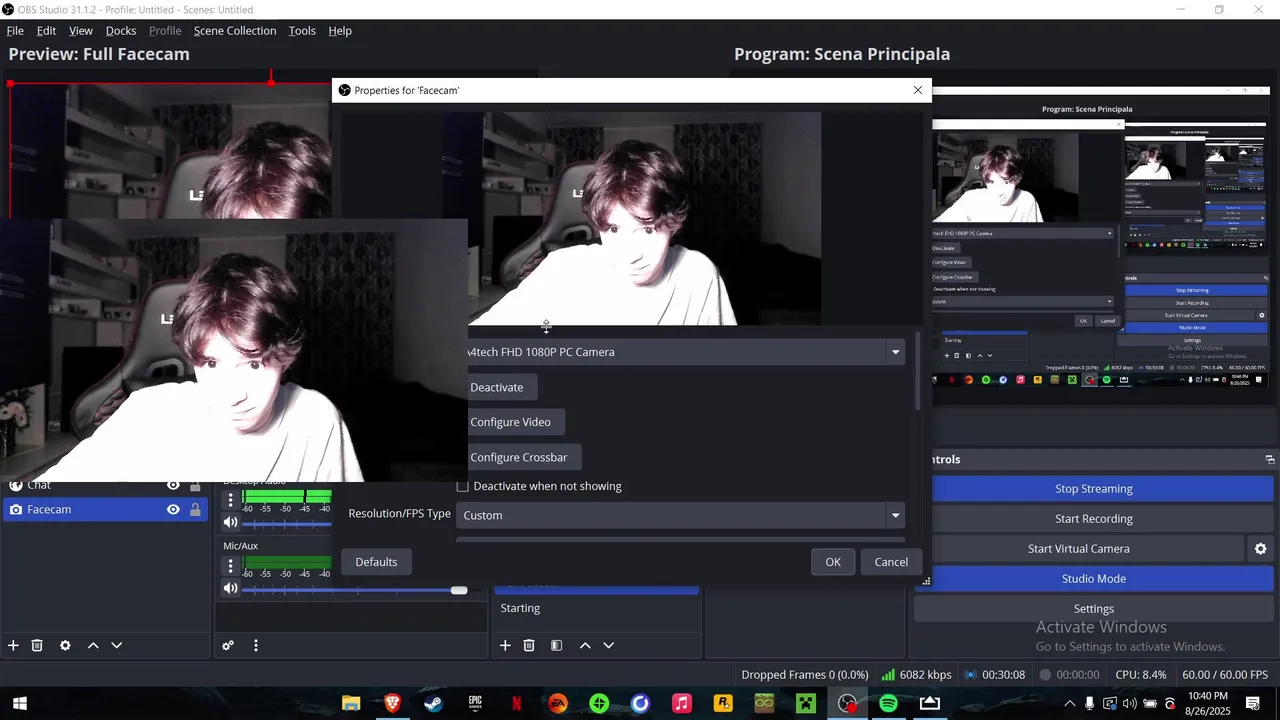
Task: Add a new source with the plus icon
Action: [13, 646]
